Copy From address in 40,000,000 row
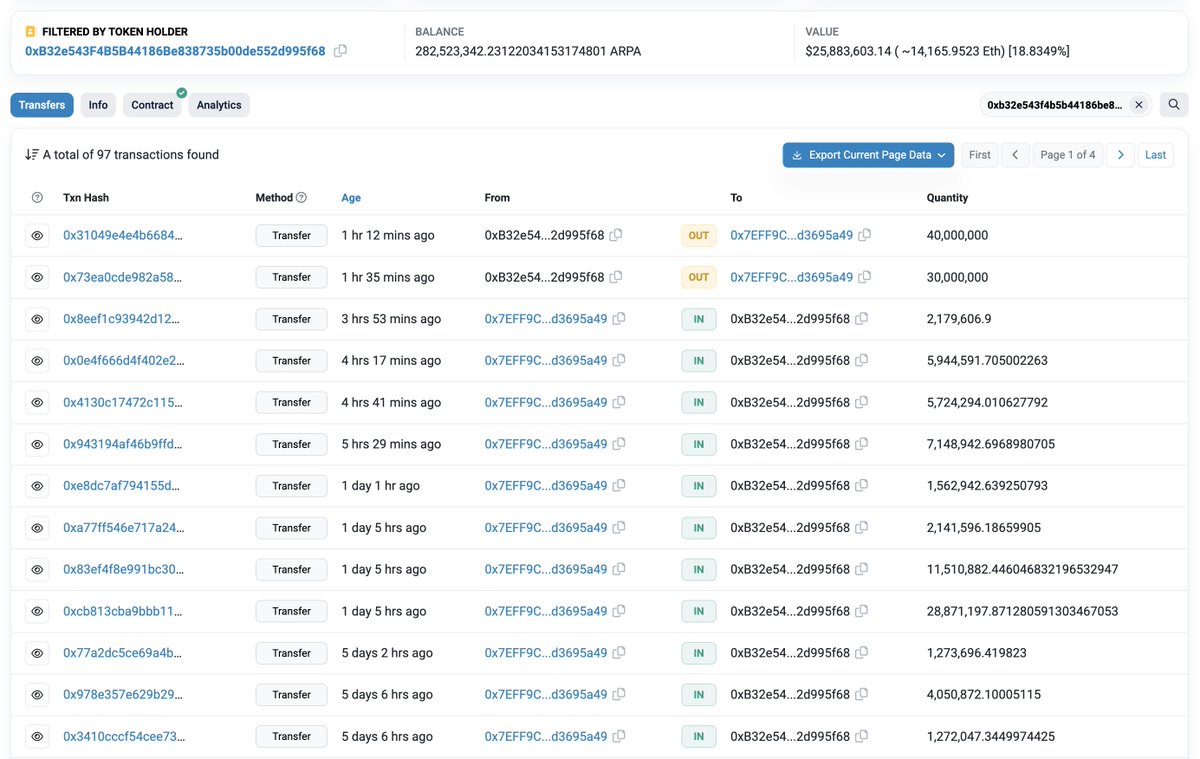The width and height of the screenshot is (1200, 759). tap(616, 235)
